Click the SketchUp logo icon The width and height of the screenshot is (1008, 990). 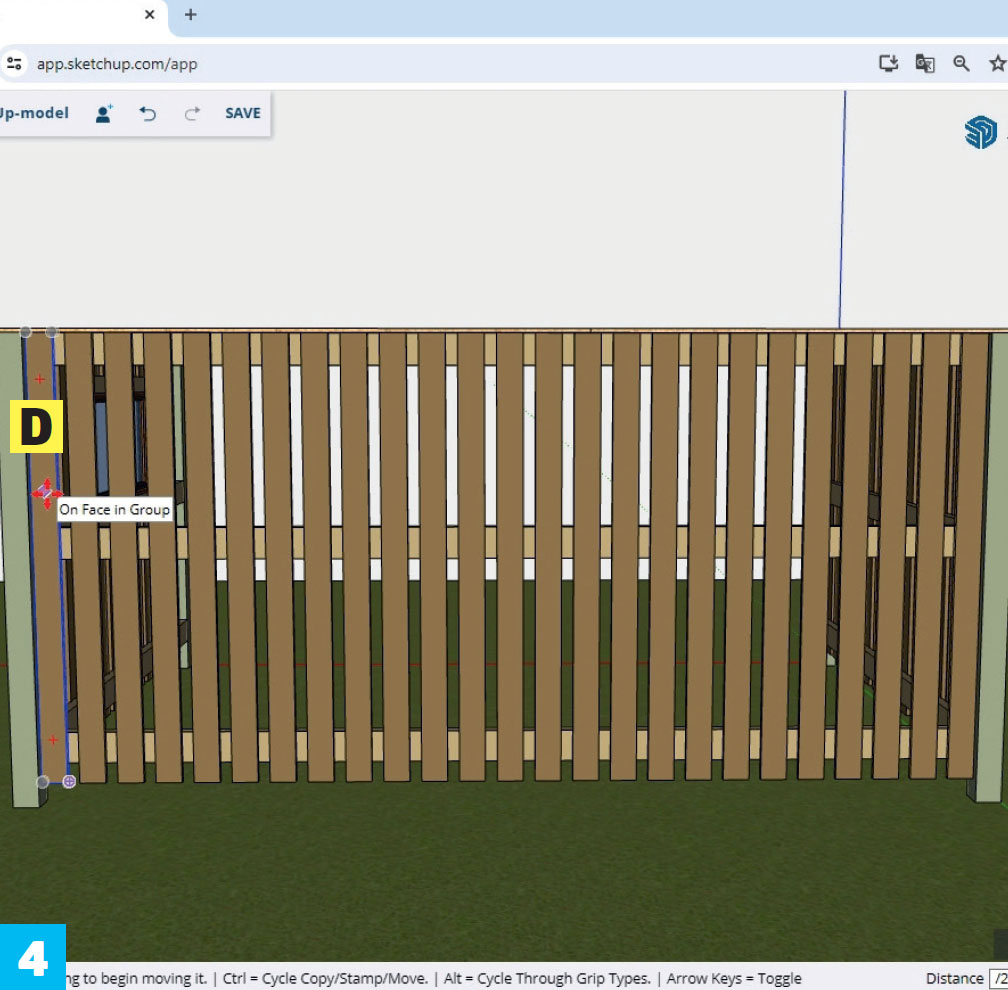click(x=980, y=132)
